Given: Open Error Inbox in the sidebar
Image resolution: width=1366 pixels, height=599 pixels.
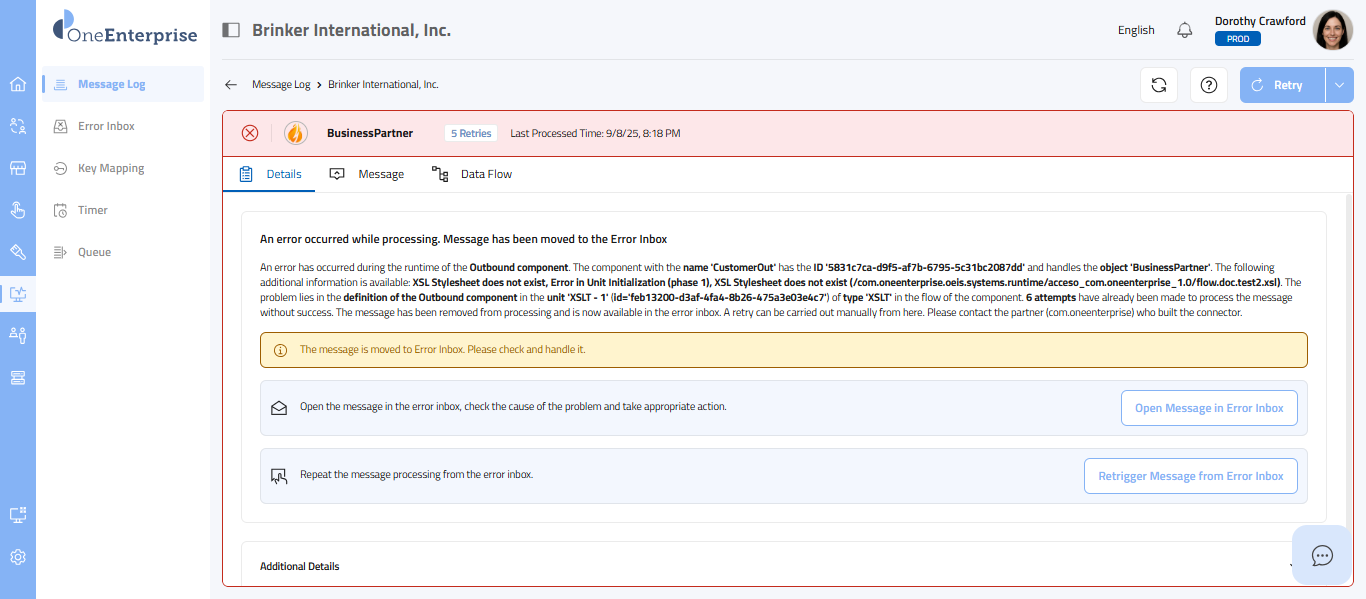Looking at the screenshot, I should [106, 126].
